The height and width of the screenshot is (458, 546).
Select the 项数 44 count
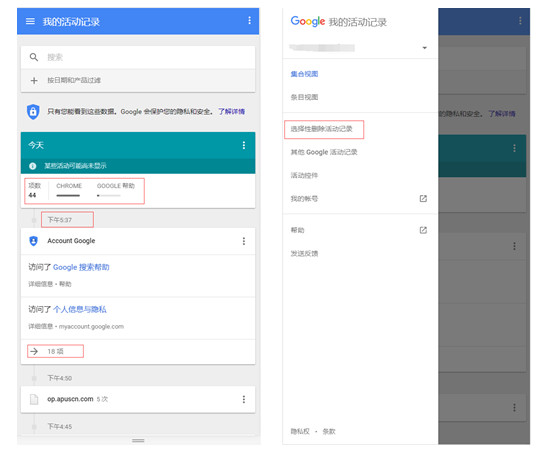pyautogui.click(x=34, y=190)
